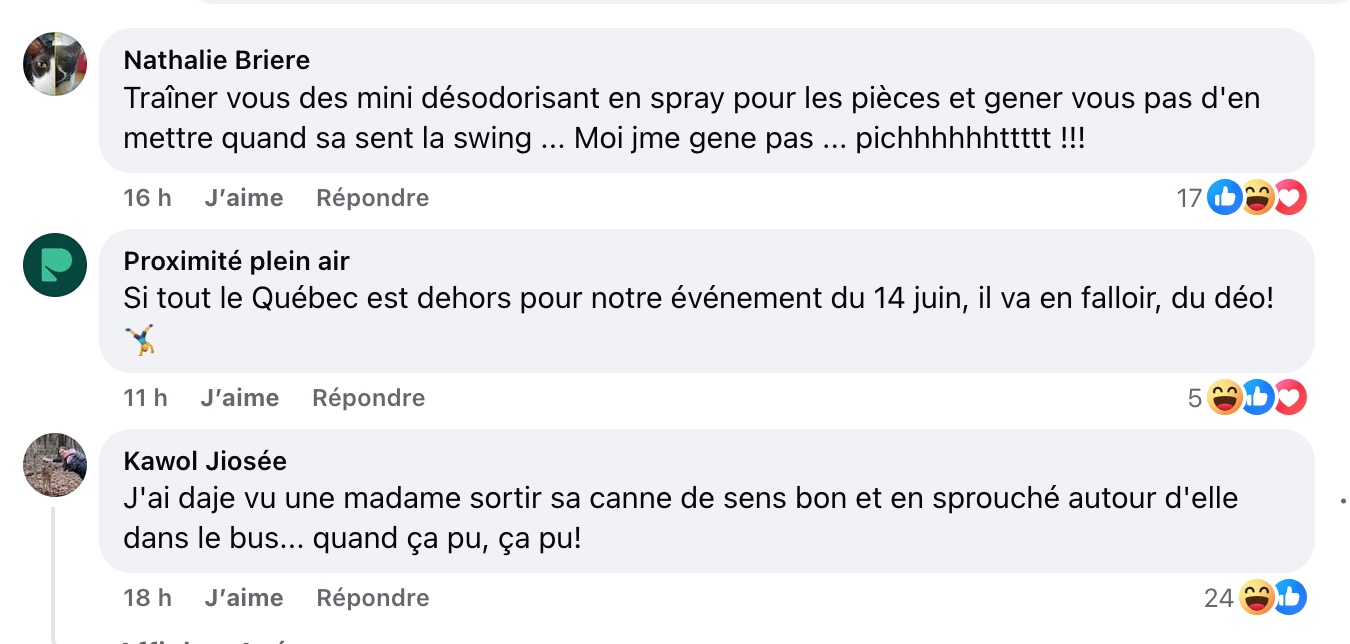View the 24 reactions count on Kawol's comment
The width and height of the screenshot is (1350, 644).
(x=1219, y=598)
